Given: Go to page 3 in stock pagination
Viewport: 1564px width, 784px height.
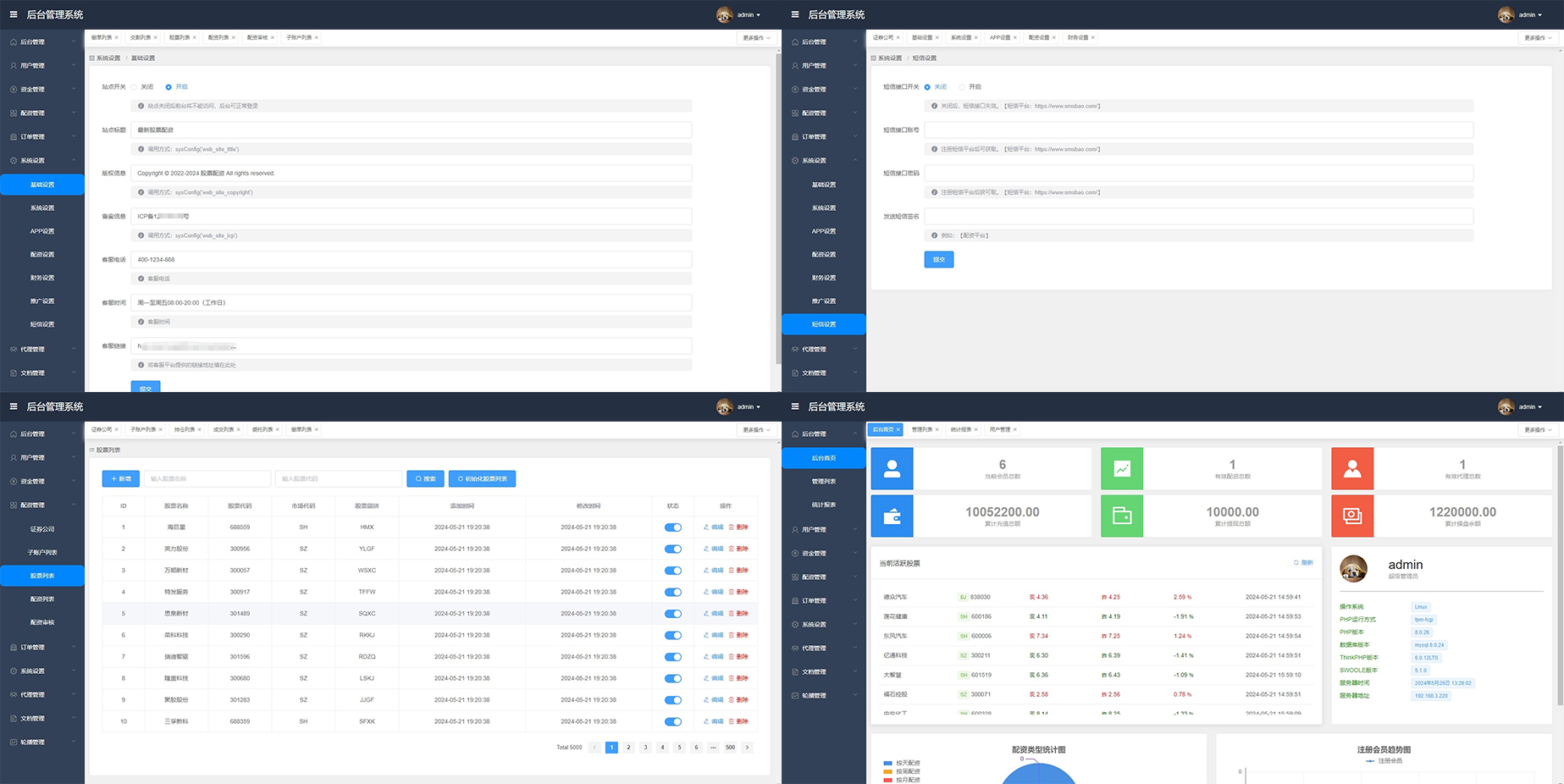Looking at the screenshot, I should [x=645, y=748].
